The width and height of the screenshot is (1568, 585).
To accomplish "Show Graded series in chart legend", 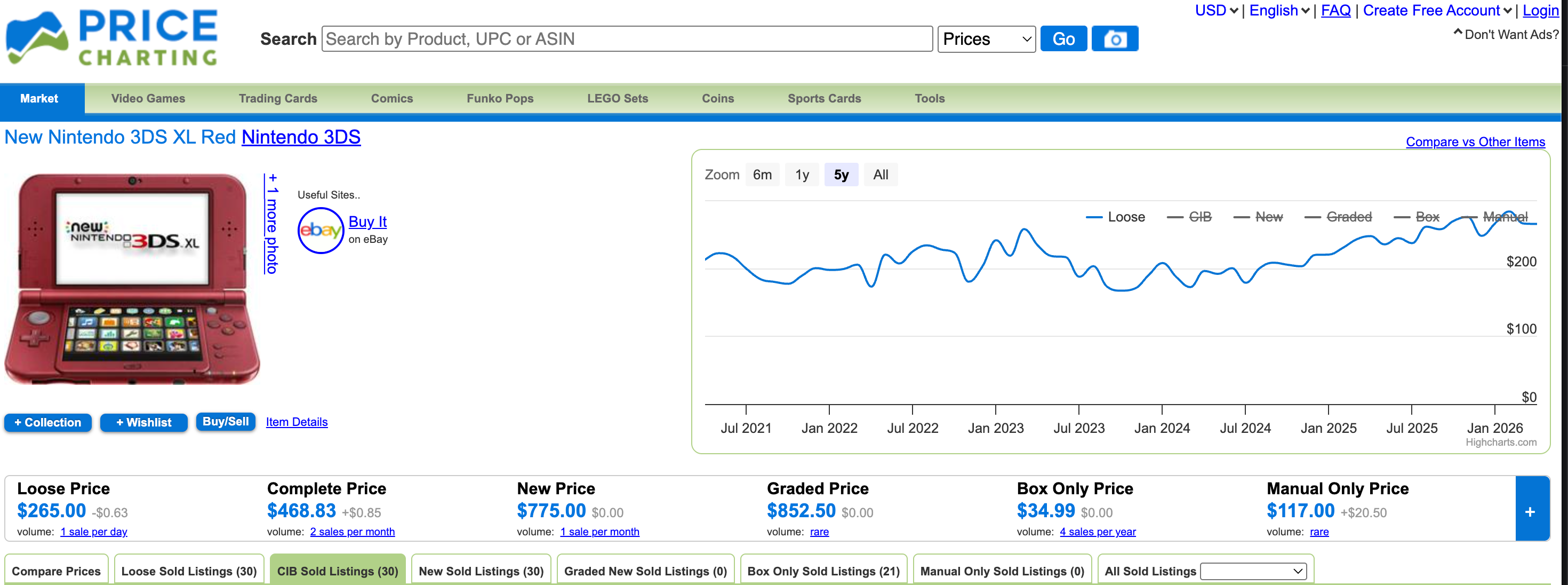I will (x=1348, y=217).
